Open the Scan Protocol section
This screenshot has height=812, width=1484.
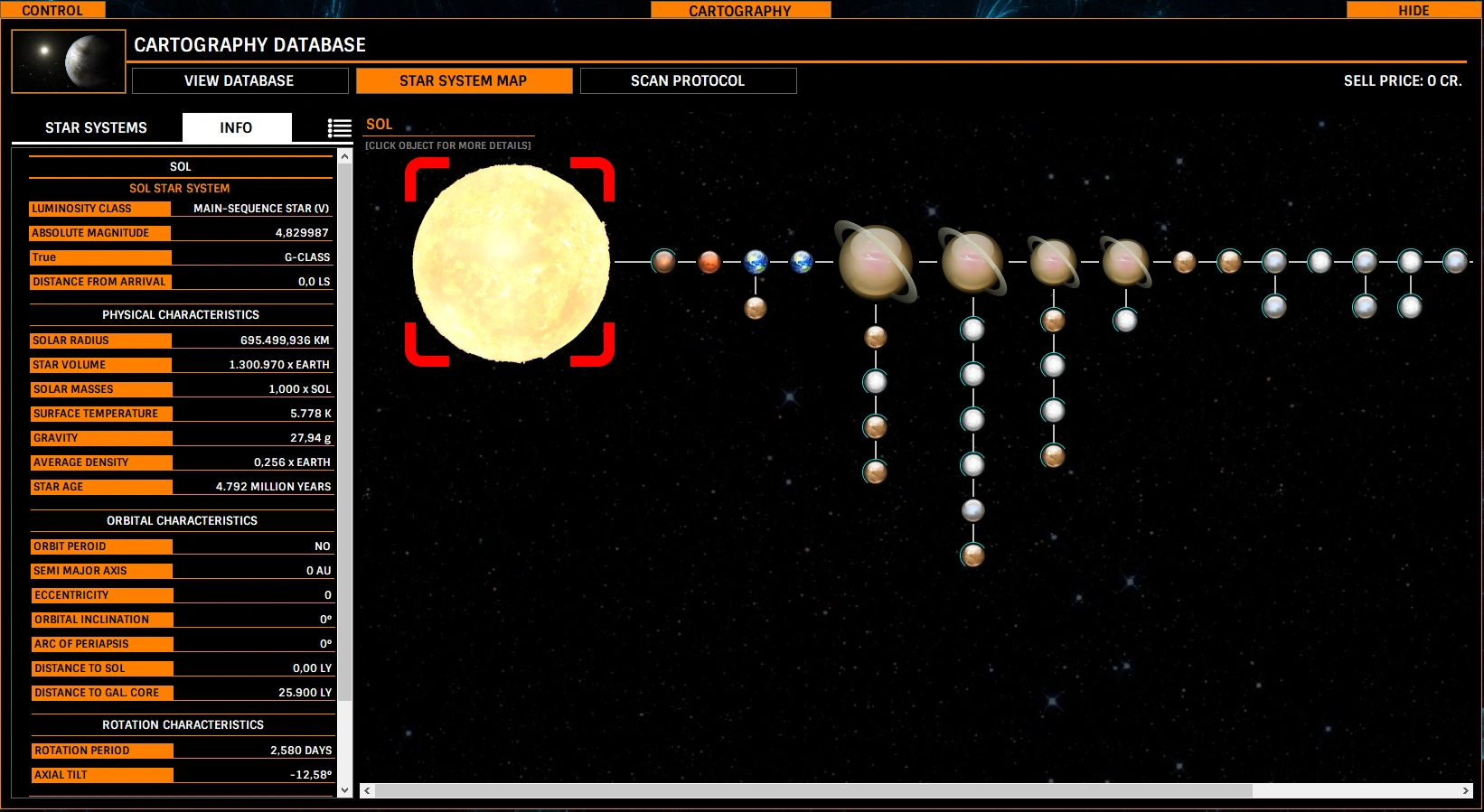688,80
